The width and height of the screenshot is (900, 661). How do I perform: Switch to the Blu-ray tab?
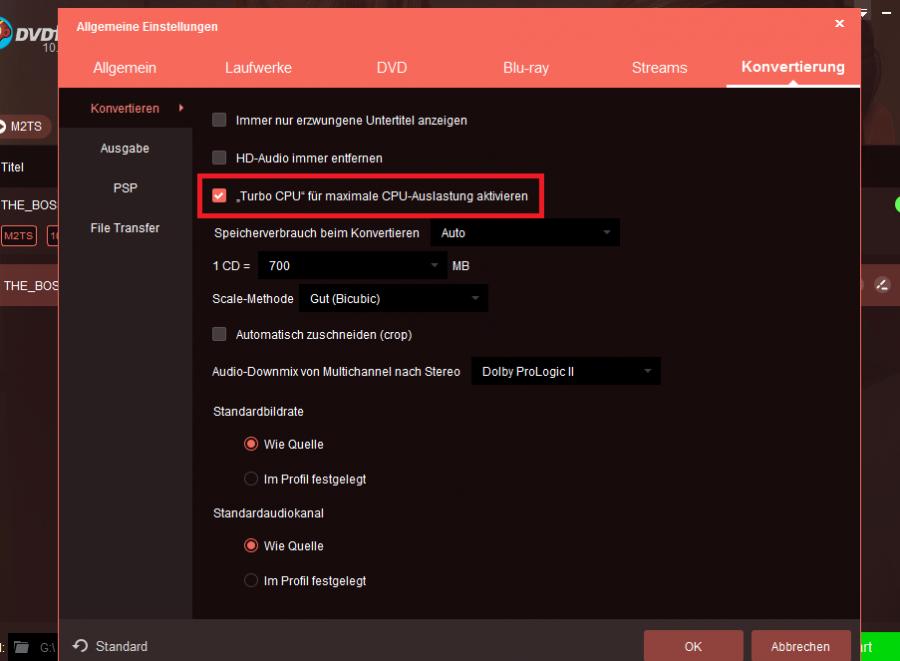tap(525, 68)
